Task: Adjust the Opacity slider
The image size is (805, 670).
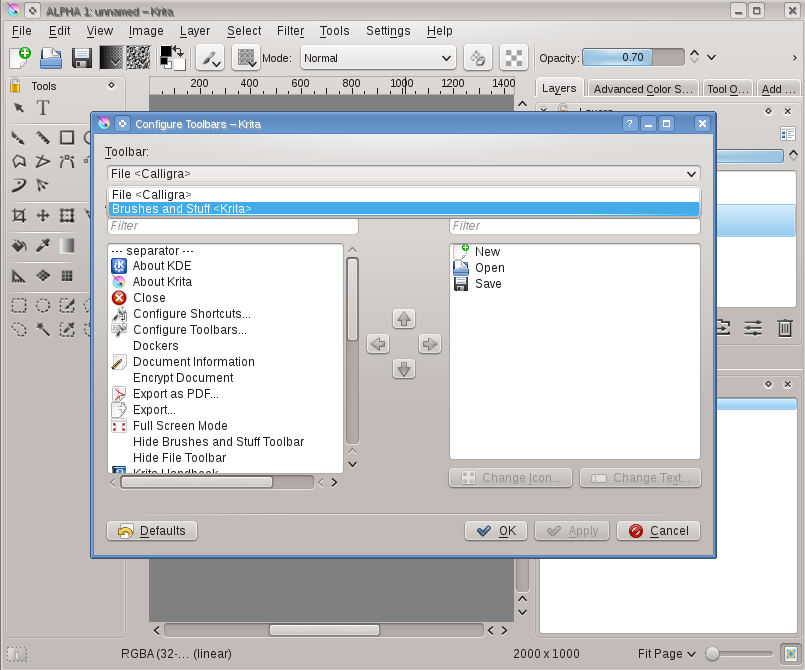Action: [633, 57]
